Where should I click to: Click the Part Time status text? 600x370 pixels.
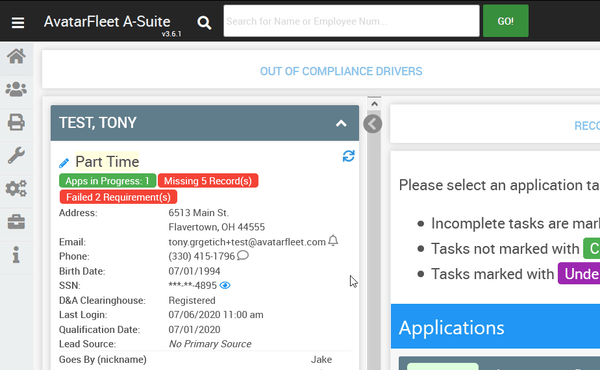(x=107, y=162)
